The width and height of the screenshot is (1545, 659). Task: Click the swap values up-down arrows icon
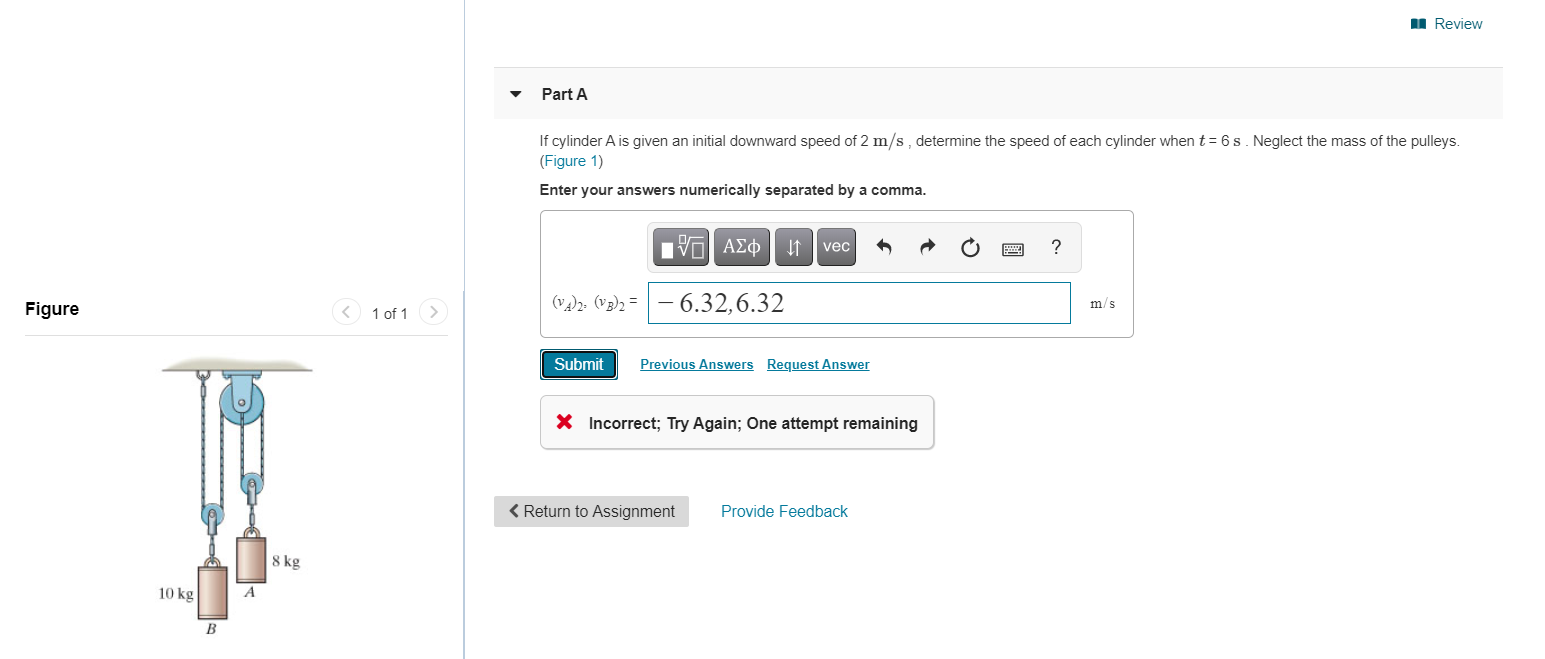click(793, 247)
